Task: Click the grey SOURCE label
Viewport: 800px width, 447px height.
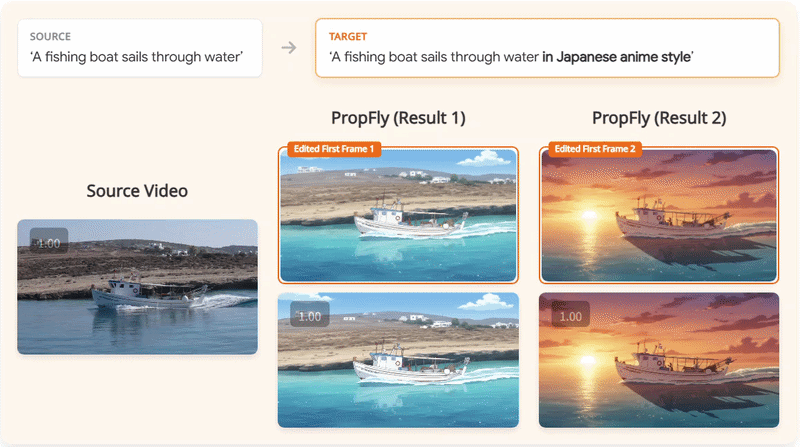Action: pyautogui.click(x=50, y=36)
